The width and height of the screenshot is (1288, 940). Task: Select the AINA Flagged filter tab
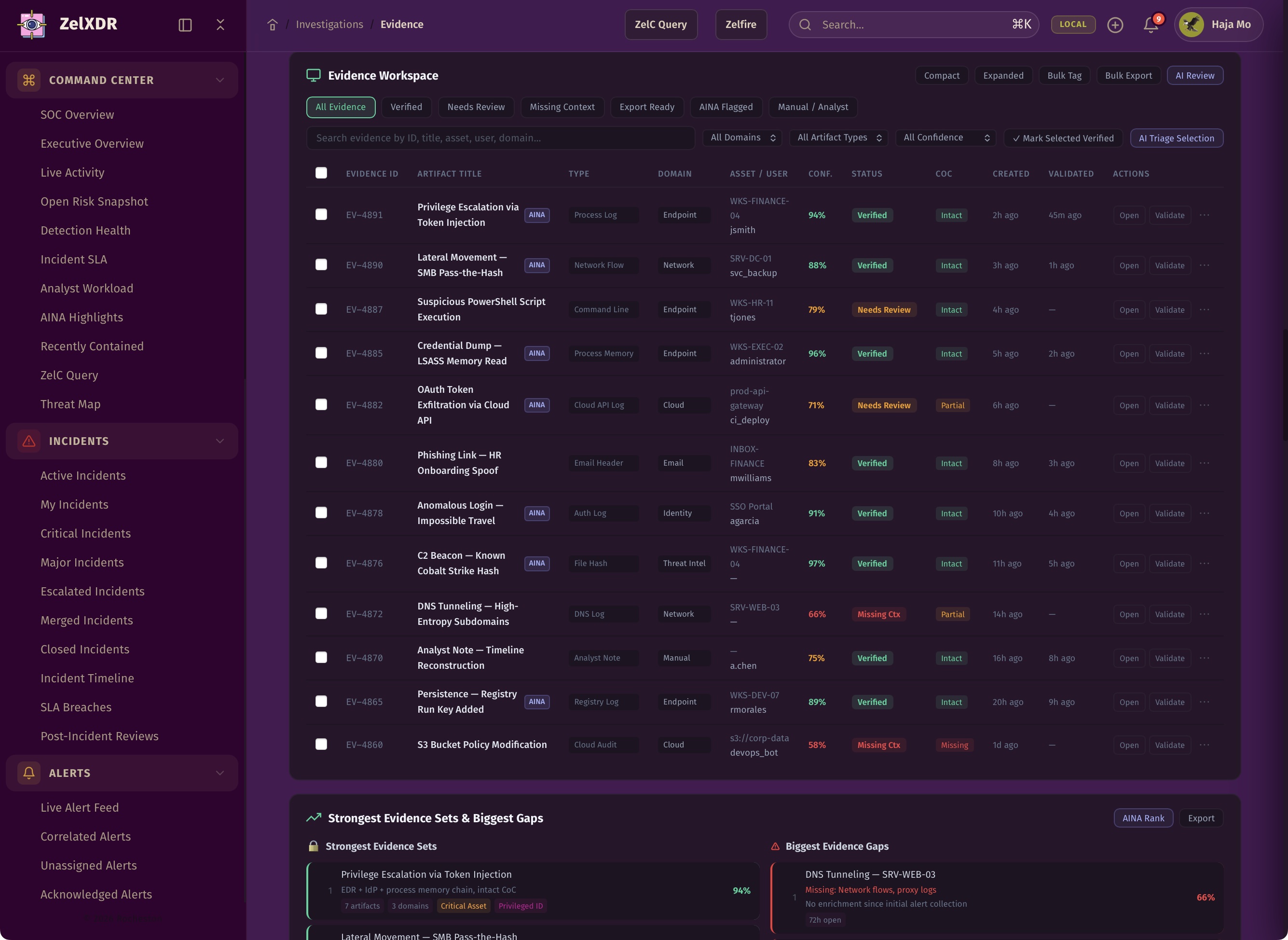coord(726,107)
